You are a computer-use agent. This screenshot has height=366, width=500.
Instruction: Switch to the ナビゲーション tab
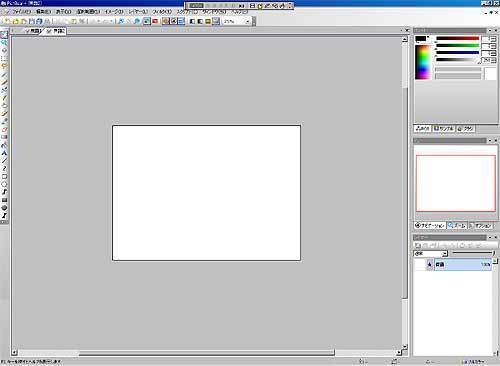(x=430, y=226)
